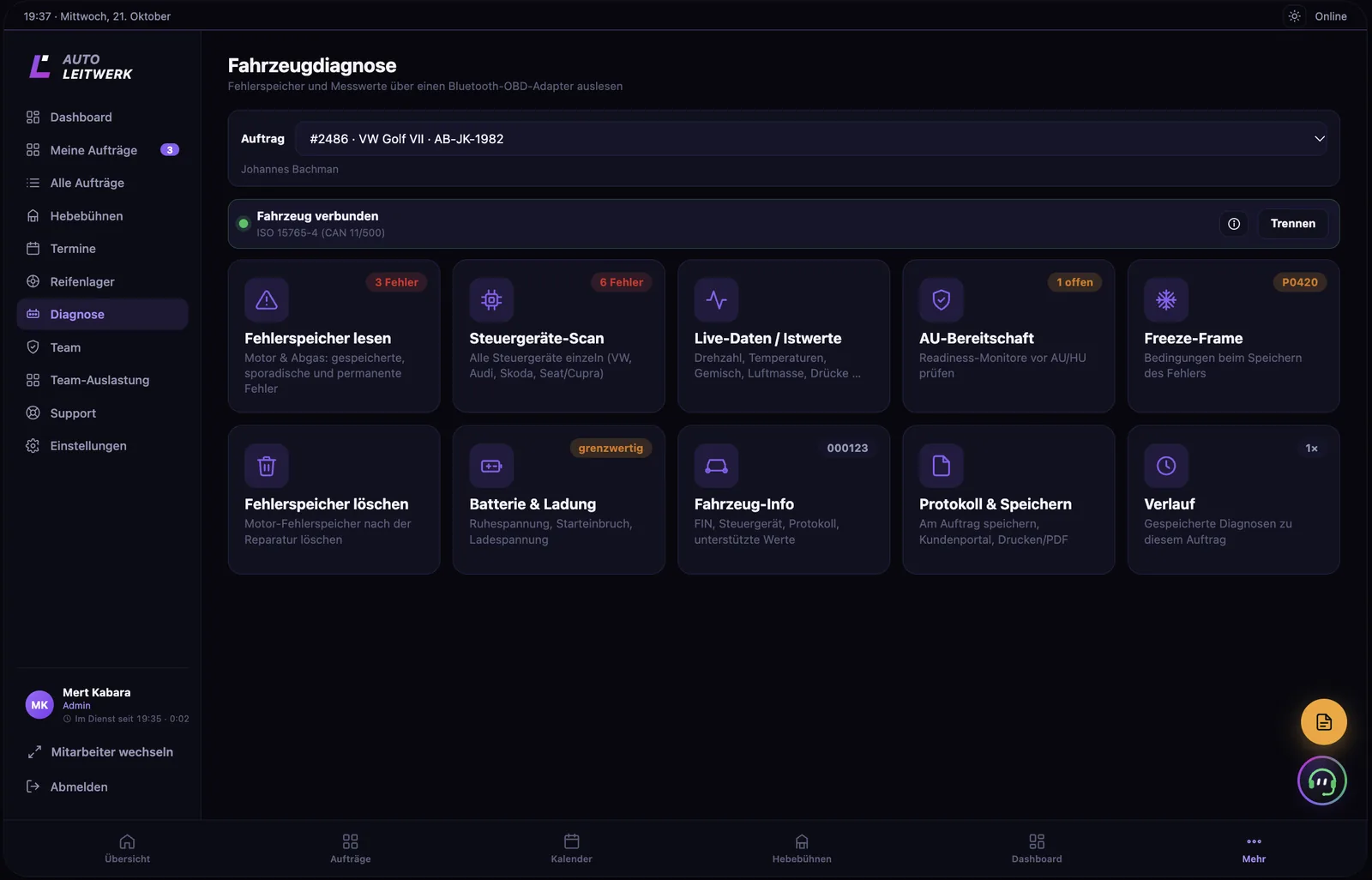Click the Trennen button
The width and height of the screenshot is (1372, 880).
click(x=1292, y=224)
